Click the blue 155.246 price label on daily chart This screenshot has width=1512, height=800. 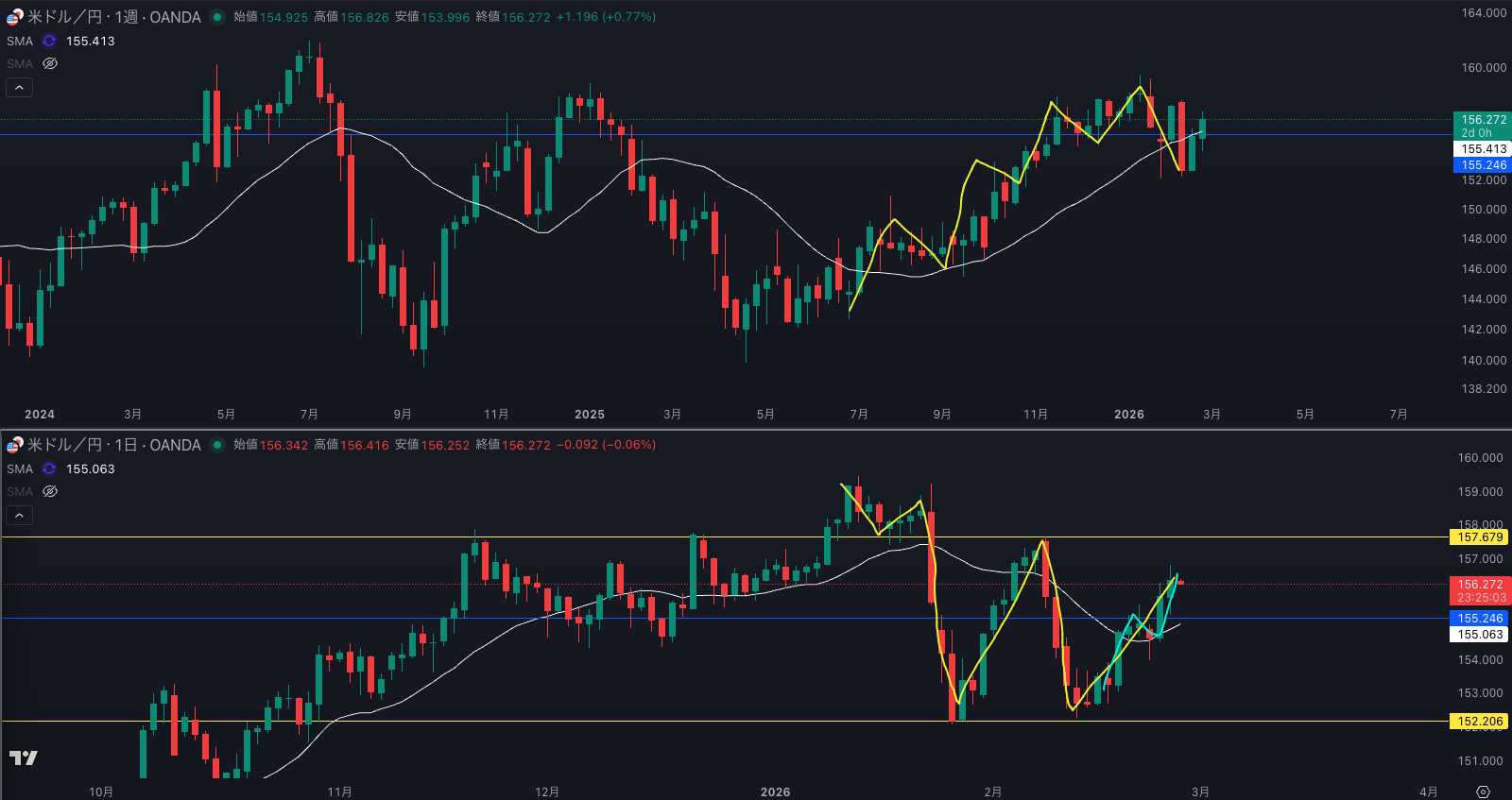coord(1479,619)
